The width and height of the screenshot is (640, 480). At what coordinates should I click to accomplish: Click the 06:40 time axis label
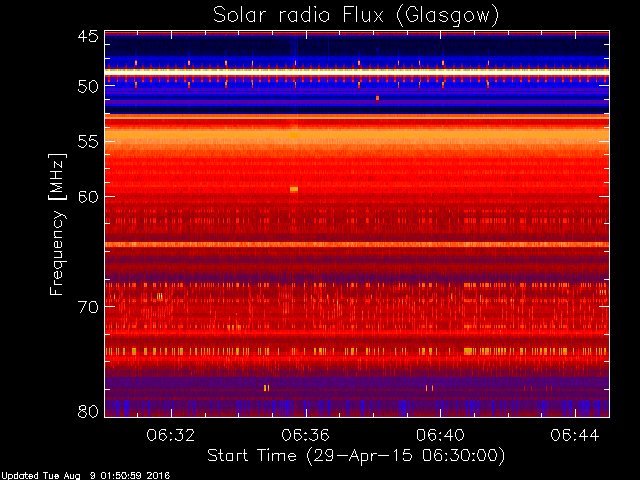[440, 435]
